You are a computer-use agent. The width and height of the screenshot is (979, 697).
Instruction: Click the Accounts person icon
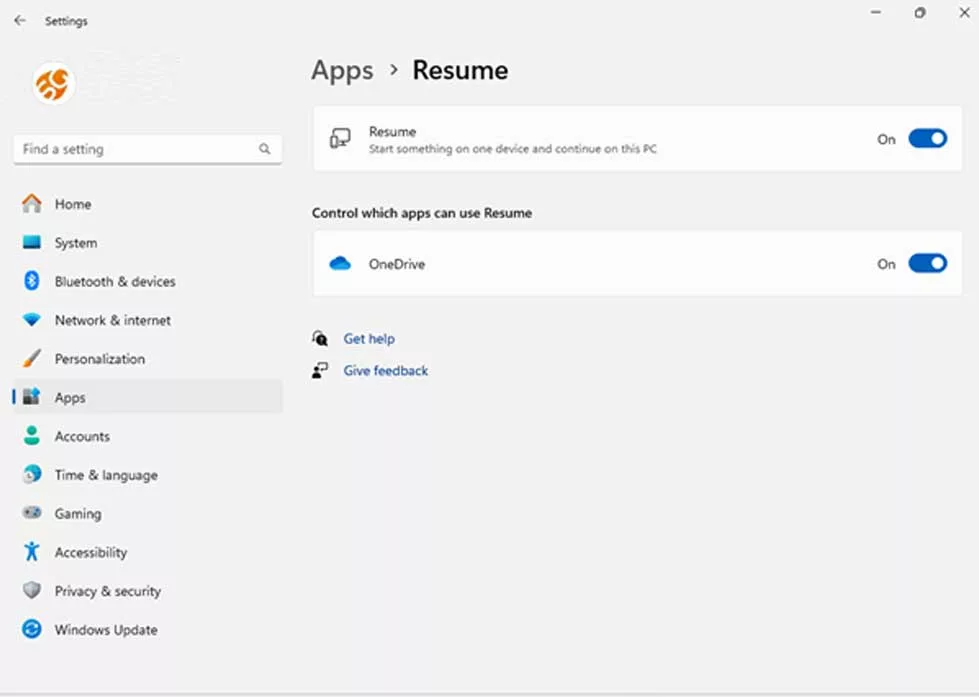32,436
